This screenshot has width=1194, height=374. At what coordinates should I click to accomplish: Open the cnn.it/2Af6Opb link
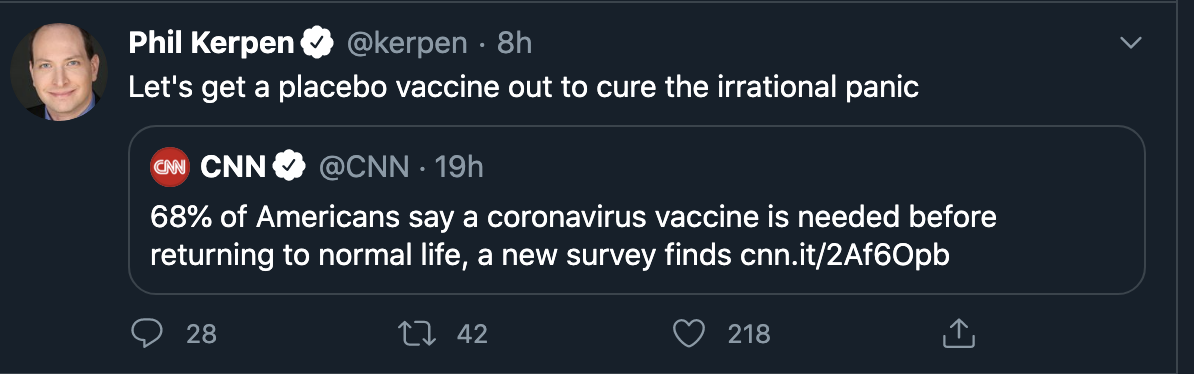point(844,256)
